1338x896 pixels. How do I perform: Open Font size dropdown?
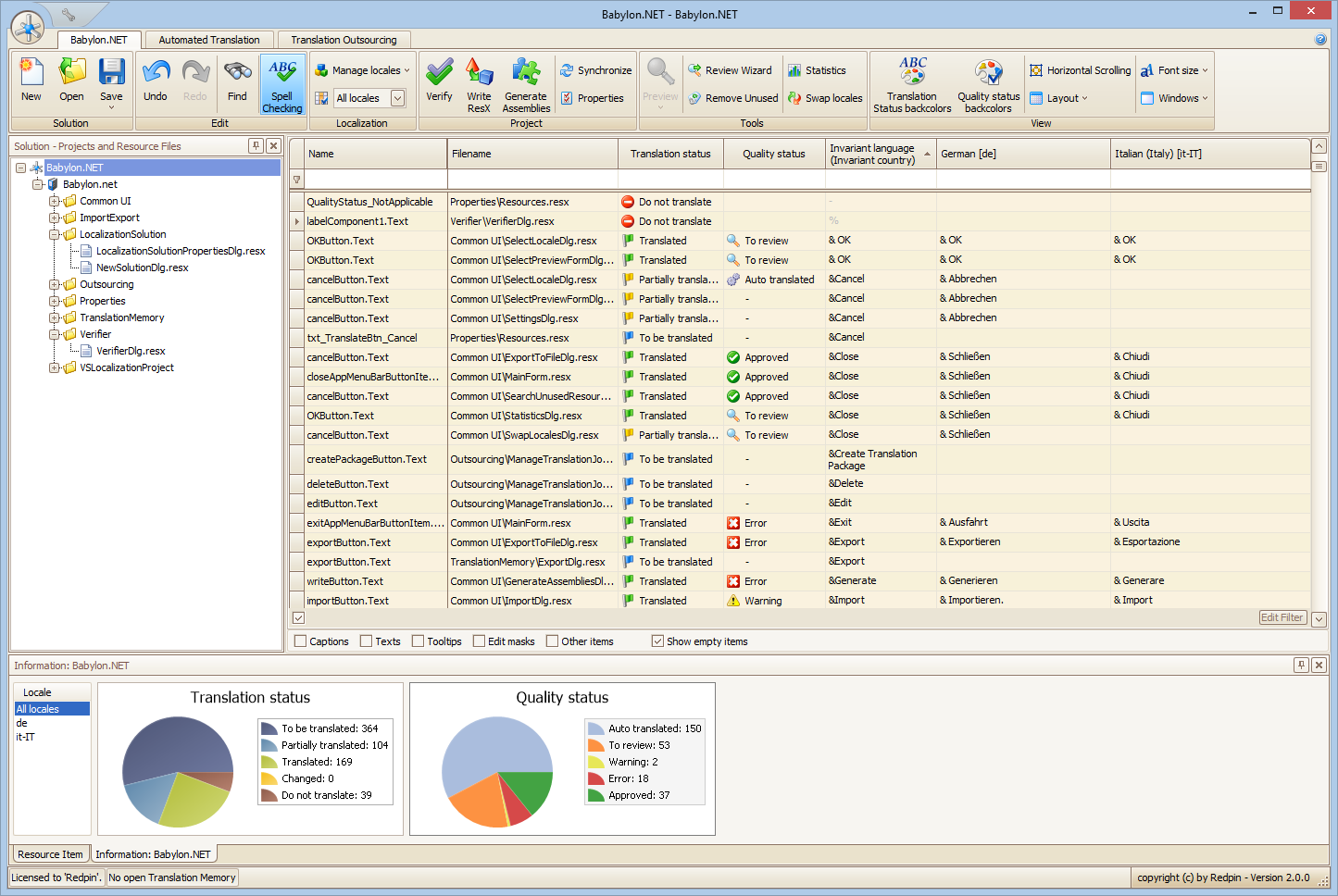click(x=1174, y=70)
